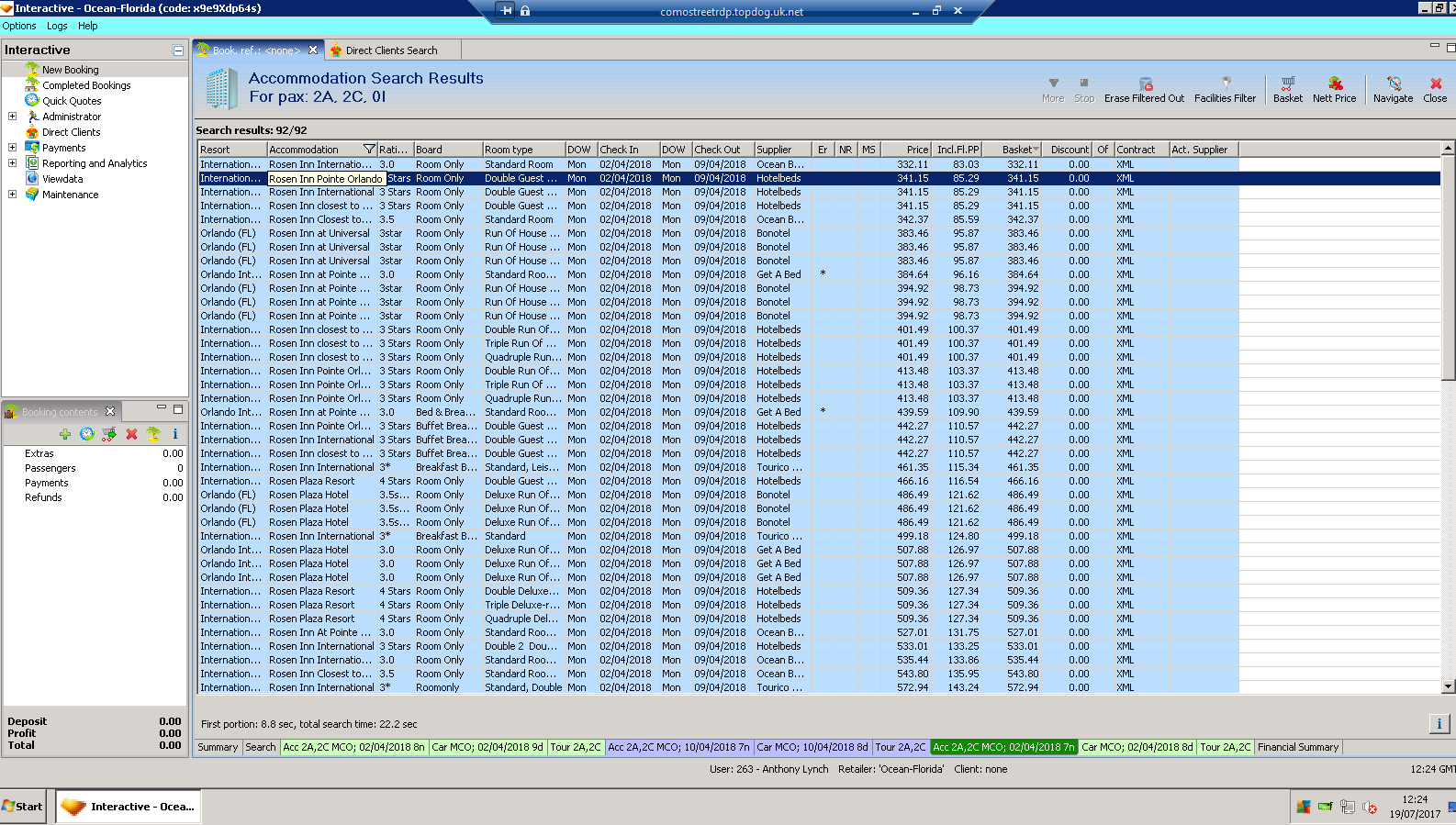Viewport: 1456px width, 825px height.
Task: Sort by the Discount column header
Action: coord(1069,150)
